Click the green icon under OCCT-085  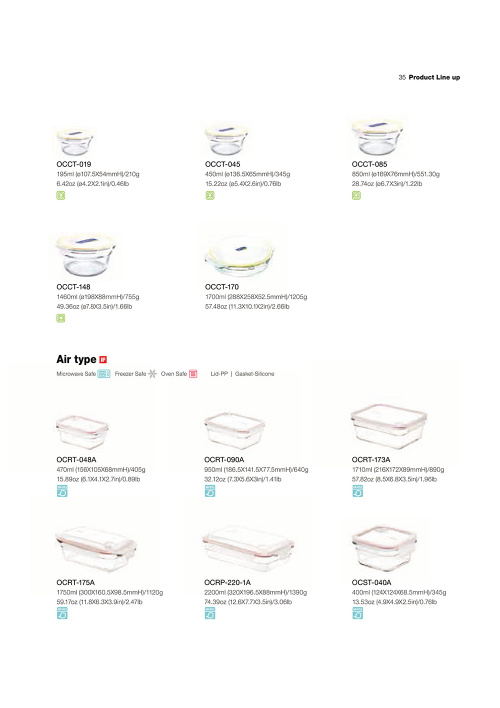pyautogui.click(x=356, y=196)
